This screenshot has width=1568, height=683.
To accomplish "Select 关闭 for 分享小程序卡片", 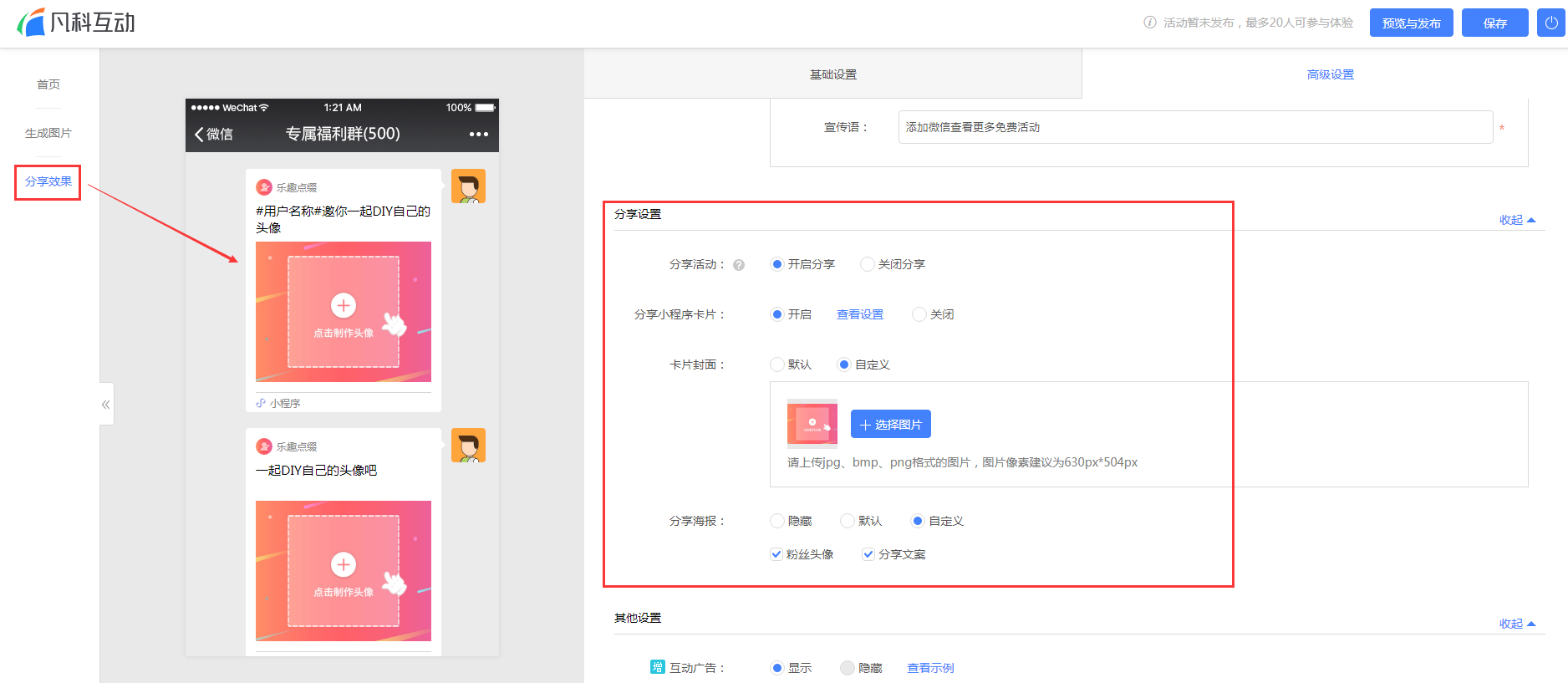I will coord(919,314).
